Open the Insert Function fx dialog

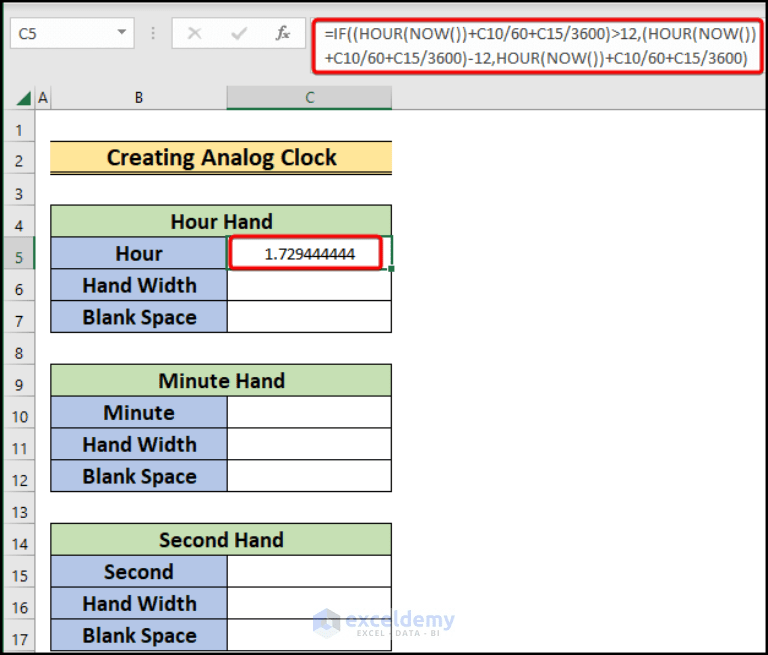pos(283,33)
